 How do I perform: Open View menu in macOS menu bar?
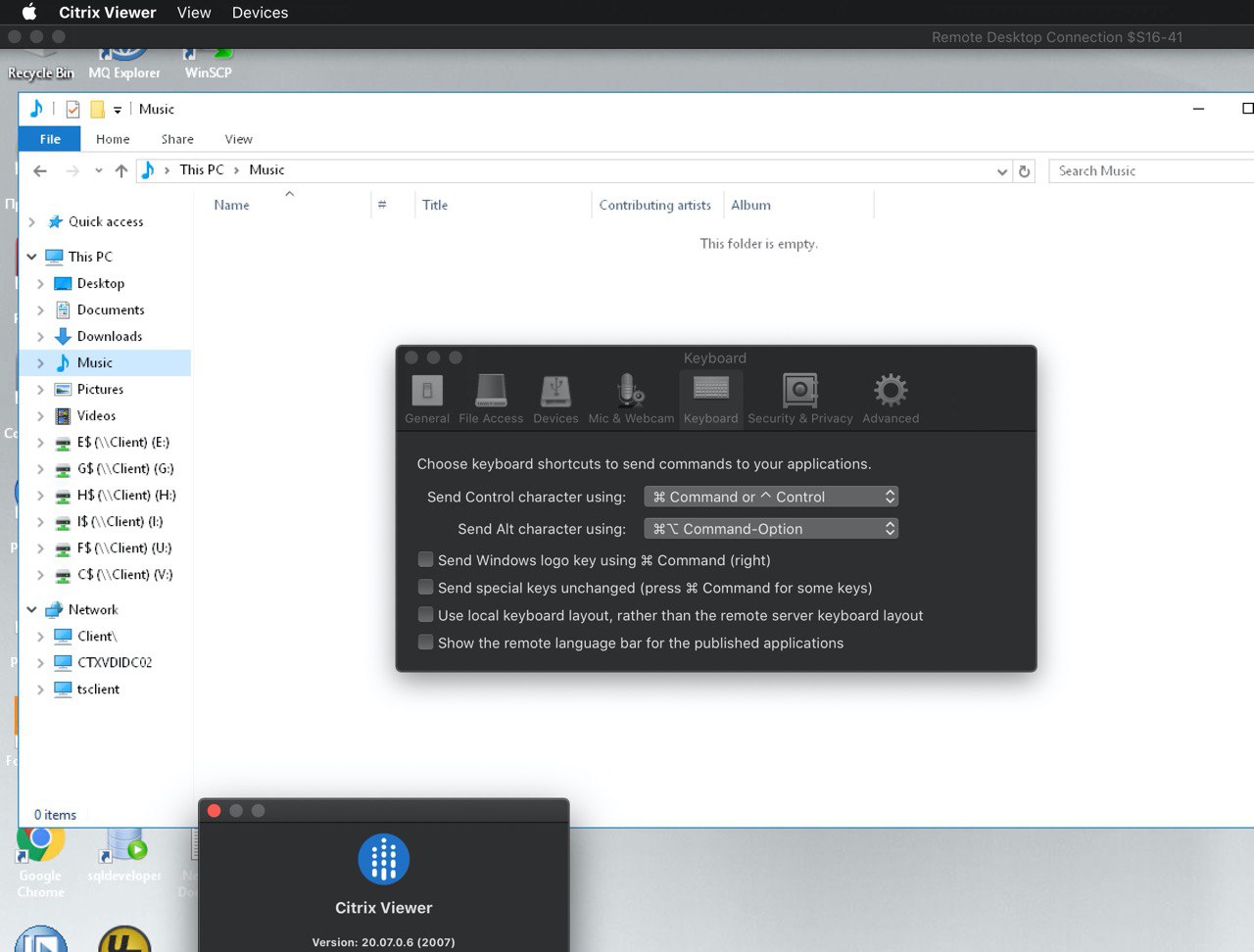pos(194,13)
